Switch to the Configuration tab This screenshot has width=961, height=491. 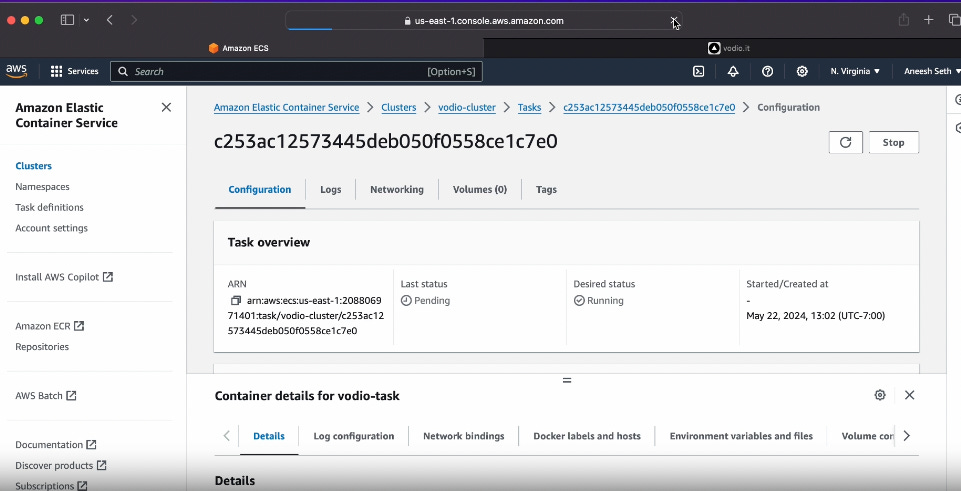[260, 189]
